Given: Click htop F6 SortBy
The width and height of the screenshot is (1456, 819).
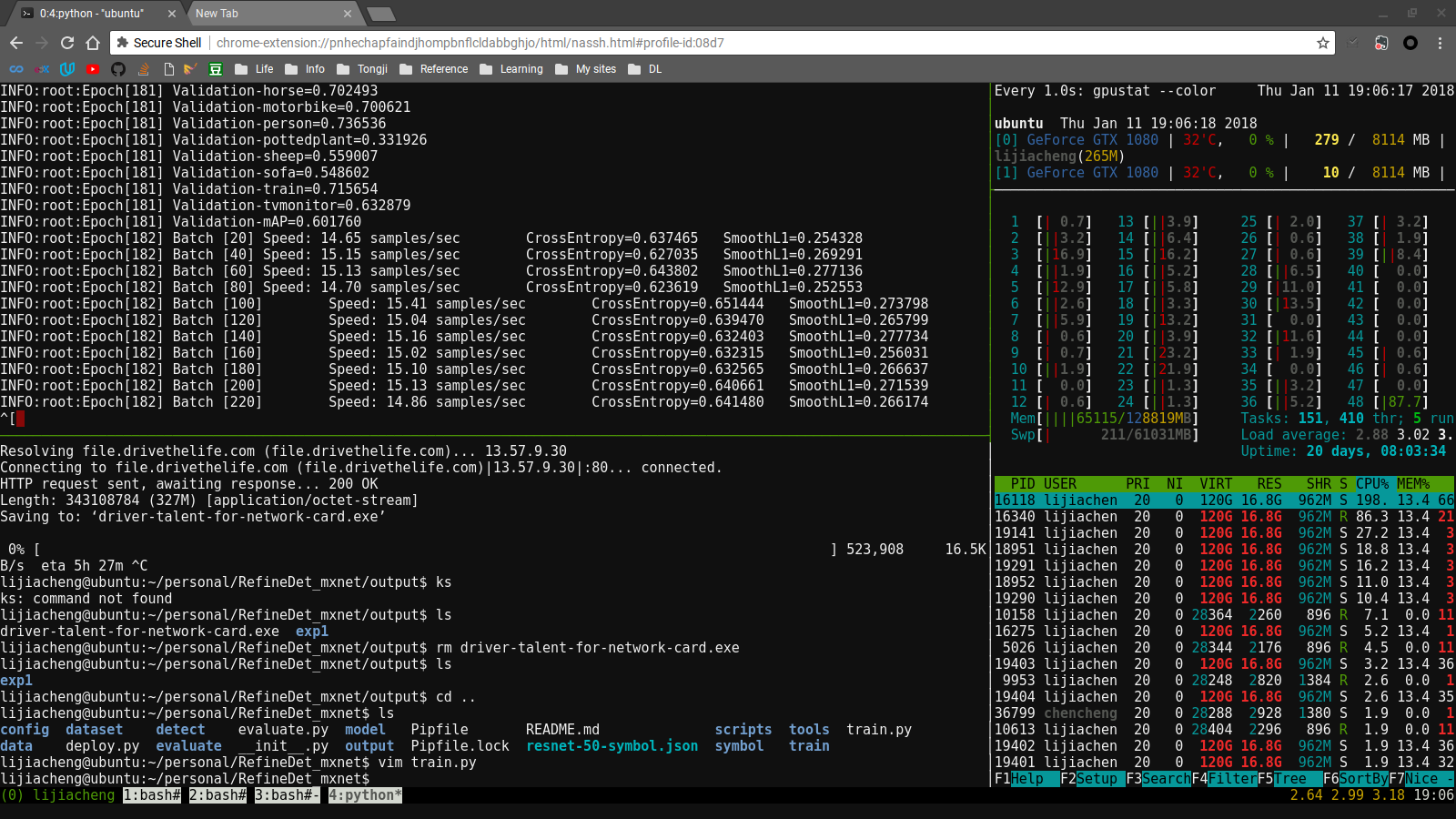Looking at the screenshot, I should click(x=1356, y=779).
